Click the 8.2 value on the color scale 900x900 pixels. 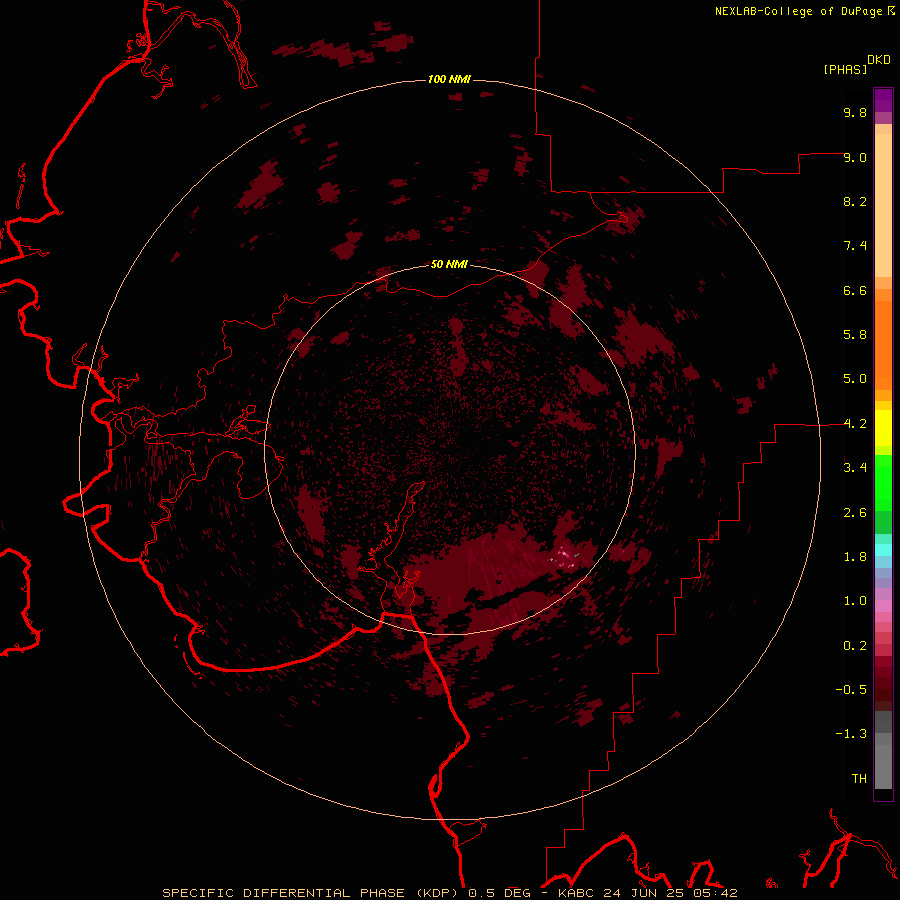[855, 201]
